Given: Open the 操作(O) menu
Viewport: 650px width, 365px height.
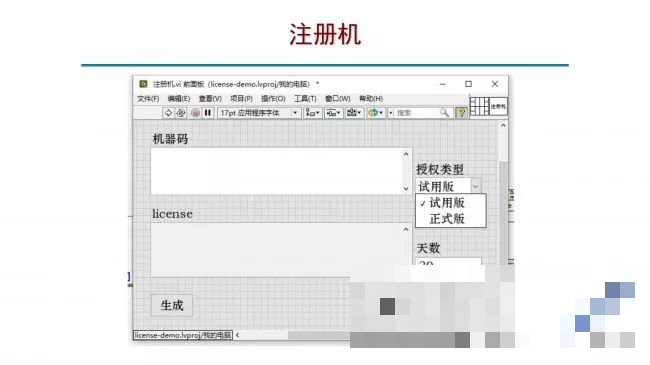Looking at the screenshot, I should [x=273, y=99].
